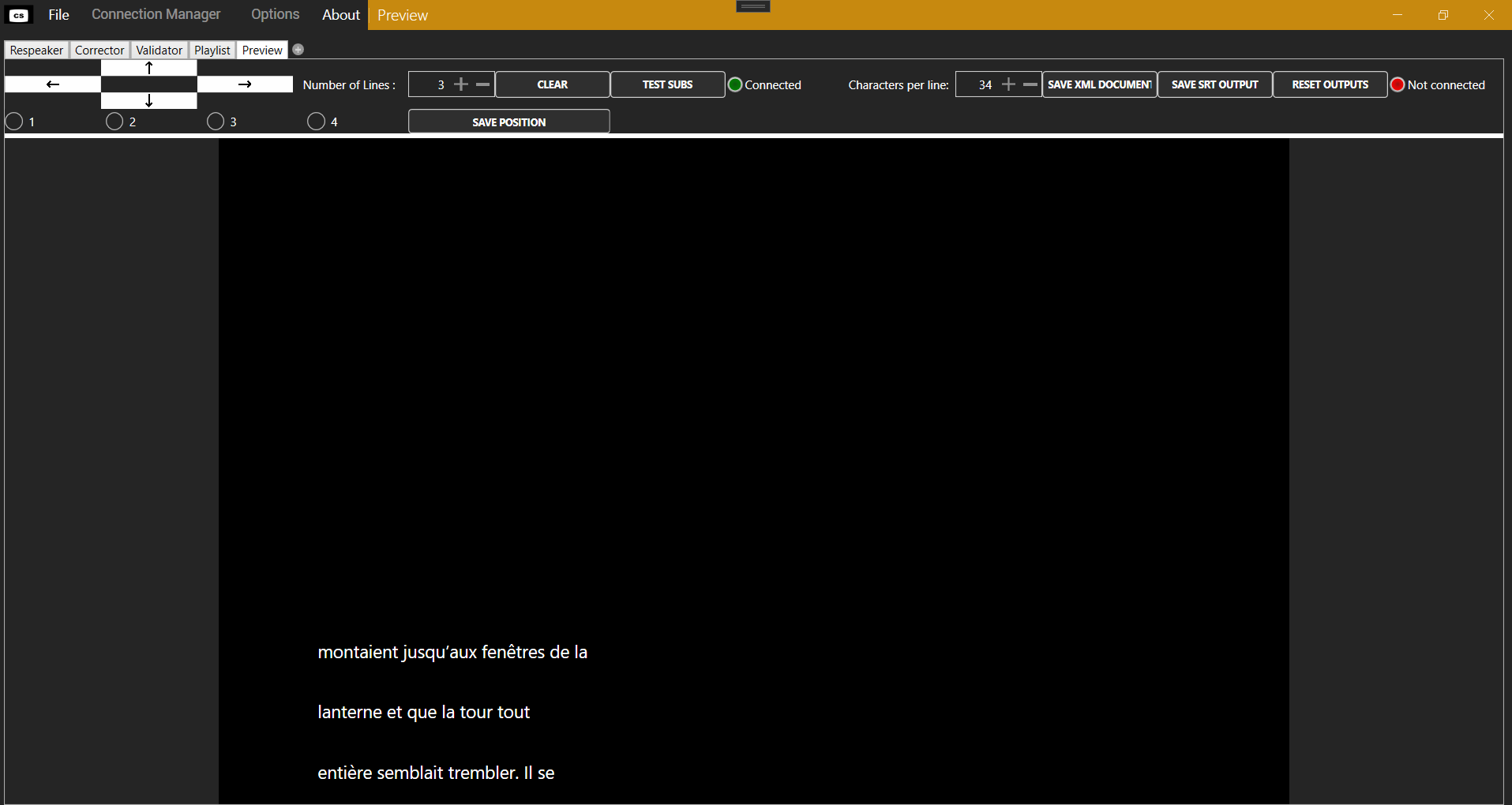Screen dimensions: 1512x805
Task: Click the CS application logo icon
Action: (19, 15)
